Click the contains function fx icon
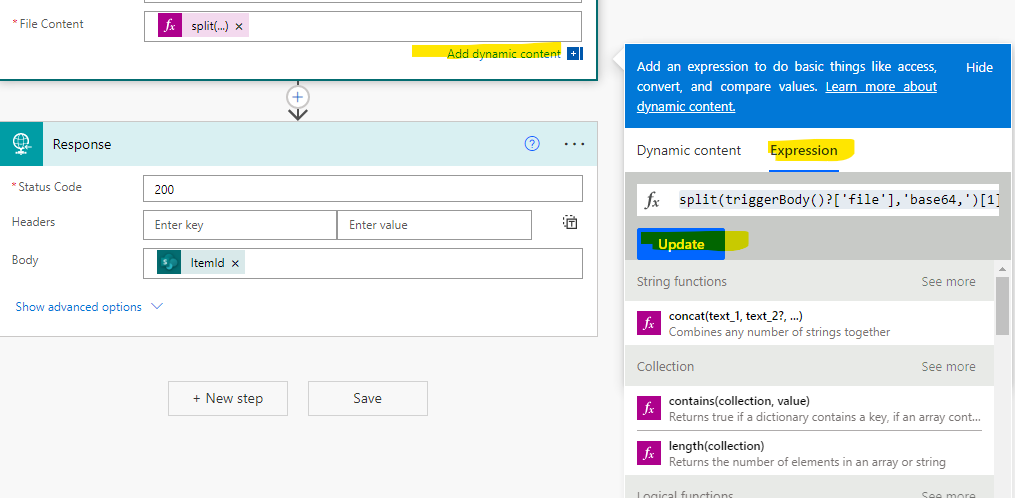This screenshot has height=498, width=1015. pos(649,408)
